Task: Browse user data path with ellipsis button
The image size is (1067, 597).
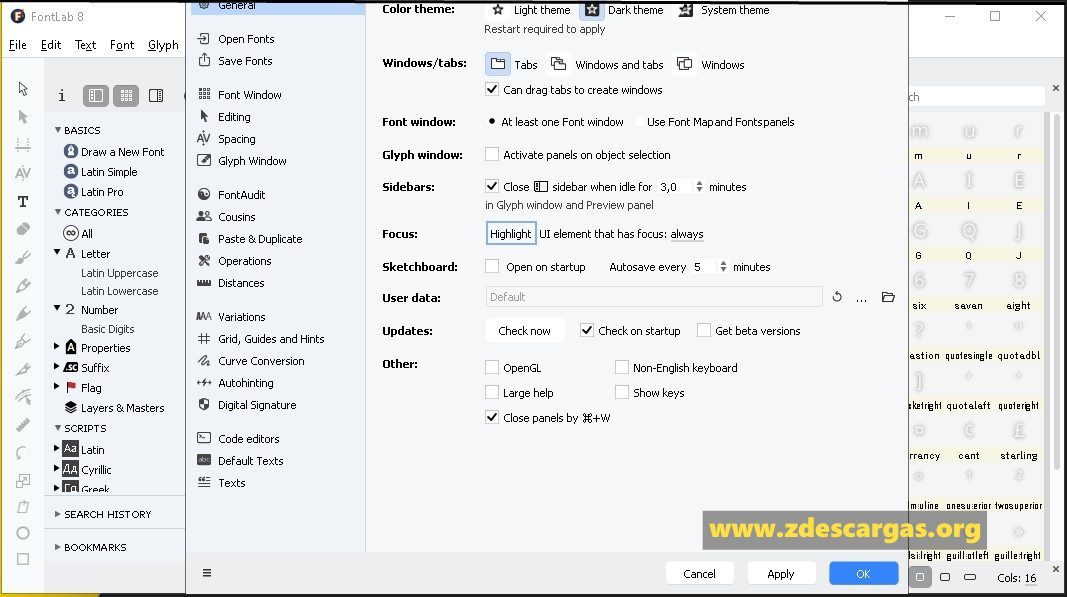Action: (x=861, y=298)
